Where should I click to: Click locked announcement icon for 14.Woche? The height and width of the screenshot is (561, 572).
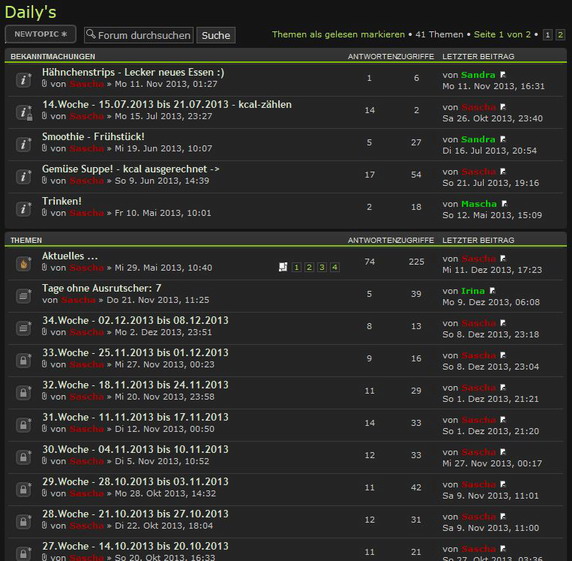(x=24, y=112)
